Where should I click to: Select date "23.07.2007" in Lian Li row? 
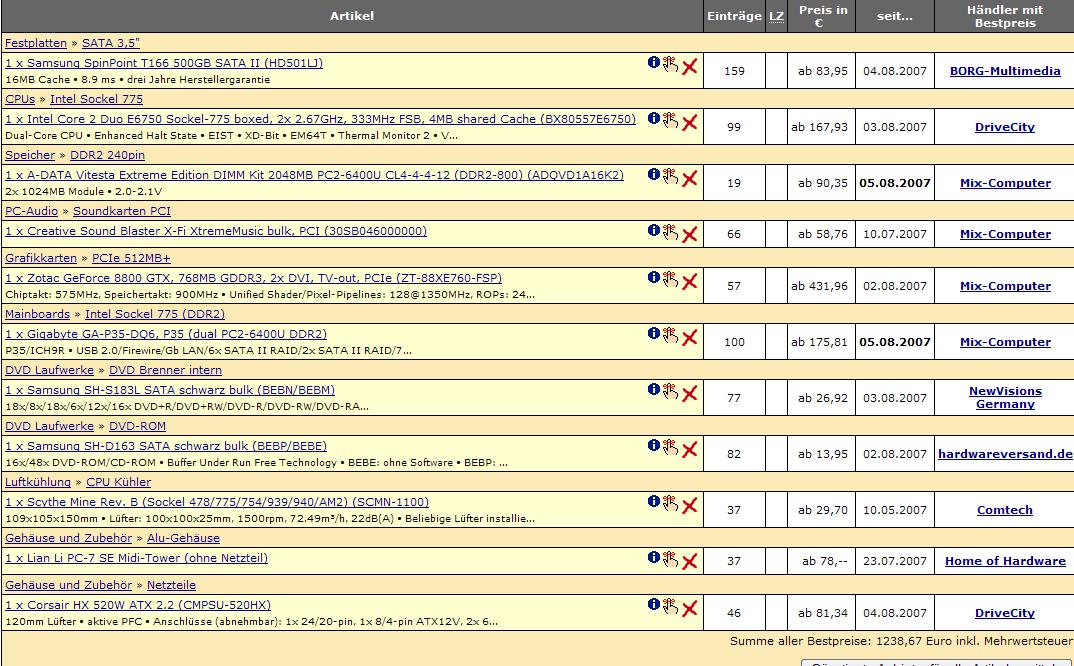point(895,561)
